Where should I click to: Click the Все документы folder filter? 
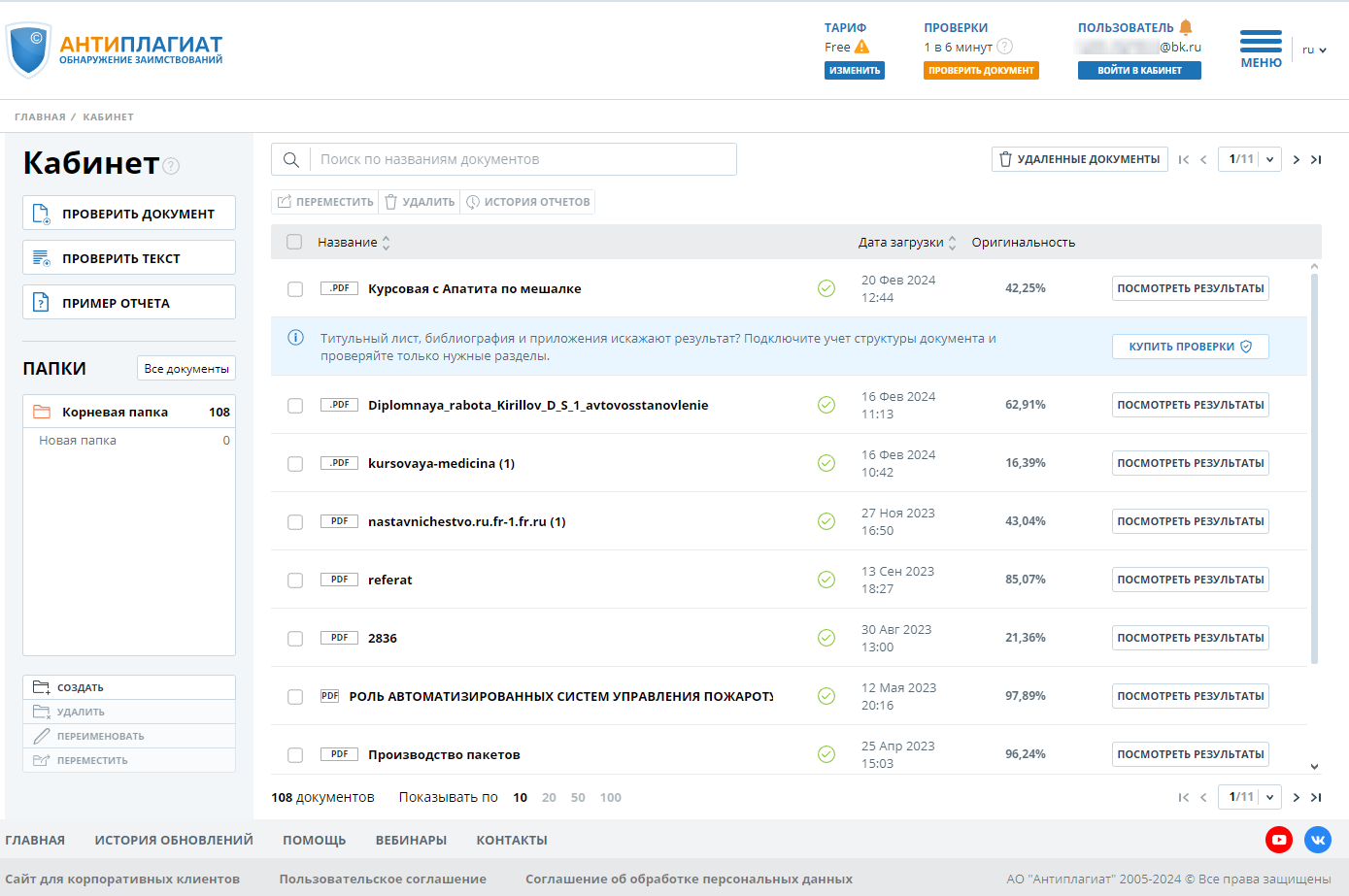(x=186, y=368)
